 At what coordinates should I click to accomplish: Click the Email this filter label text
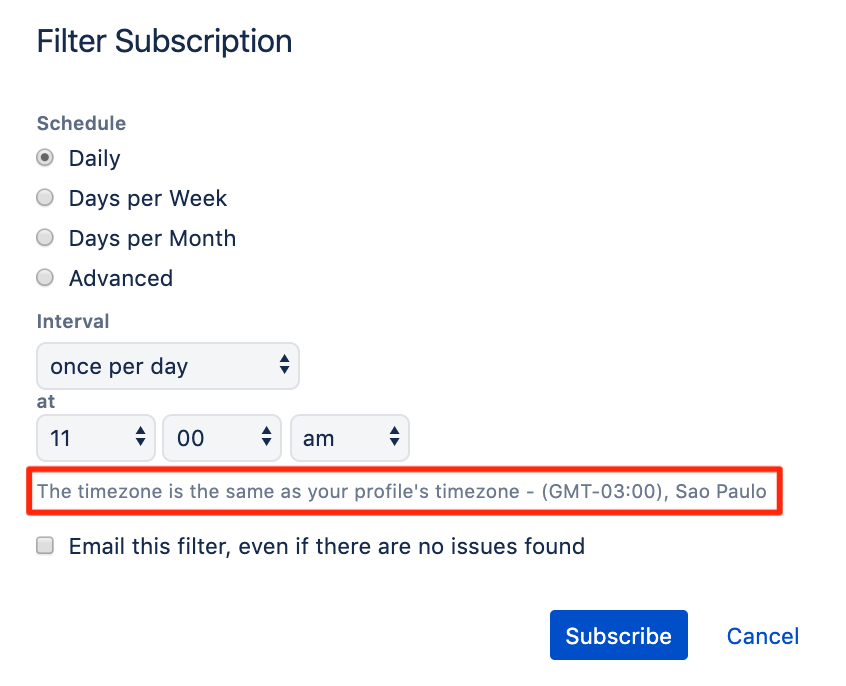tap(327, 547)
